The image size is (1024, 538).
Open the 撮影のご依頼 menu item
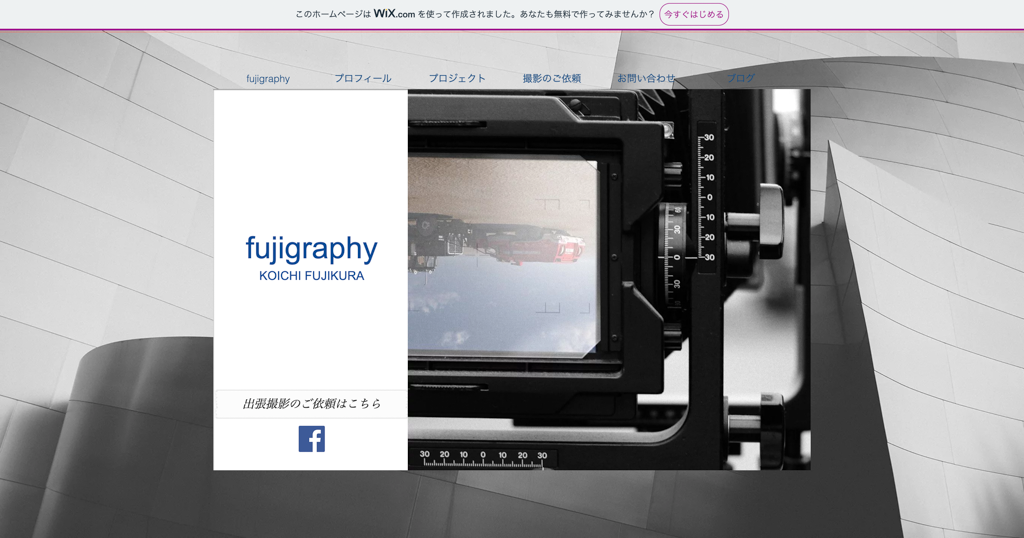coord(552,78)
